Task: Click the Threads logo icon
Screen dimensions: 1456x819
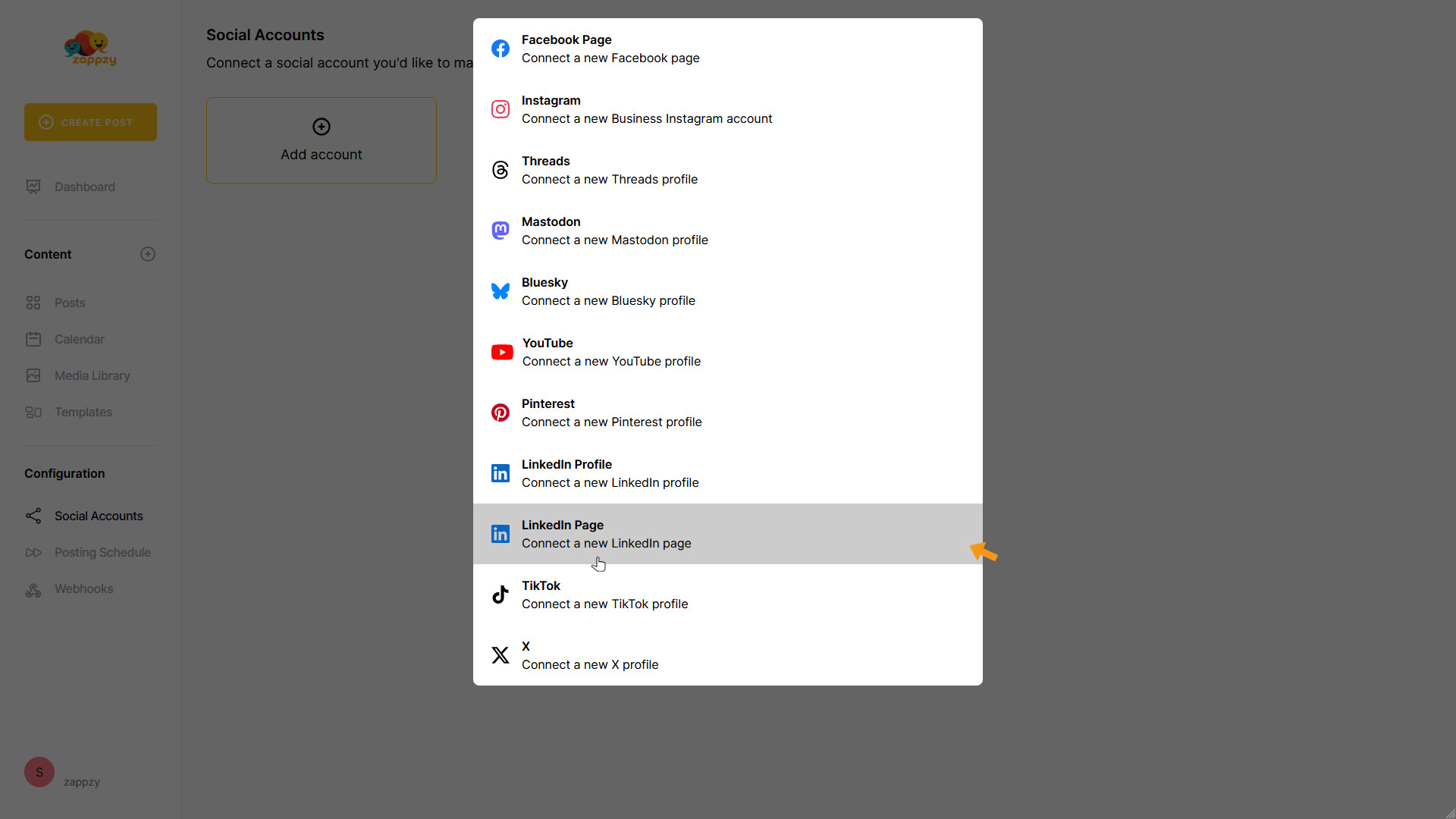Action: pos(500,170)
